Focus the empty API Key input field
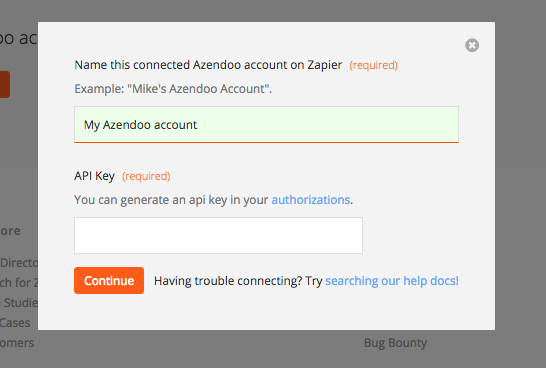The width and height of the screenshot is (546, 368). click(218, 235)
